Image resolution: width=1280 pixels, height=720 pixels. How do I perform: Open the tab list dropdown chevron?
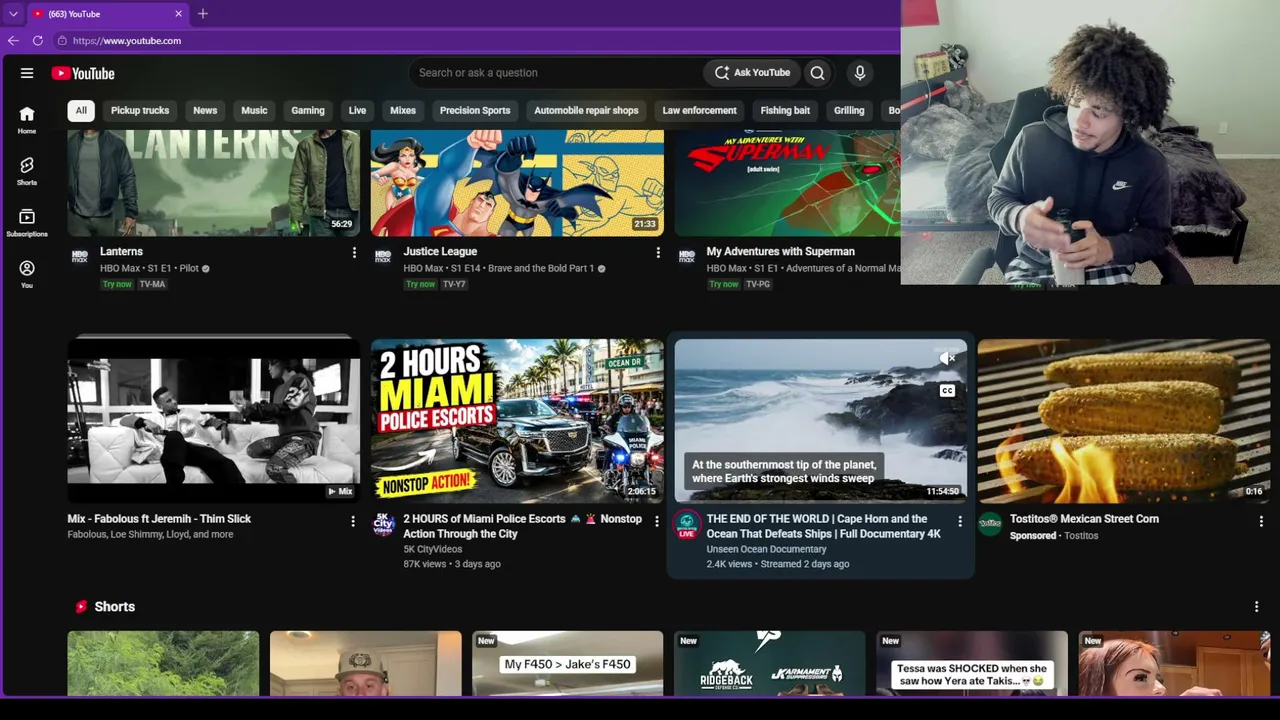(x=13, y=14)
